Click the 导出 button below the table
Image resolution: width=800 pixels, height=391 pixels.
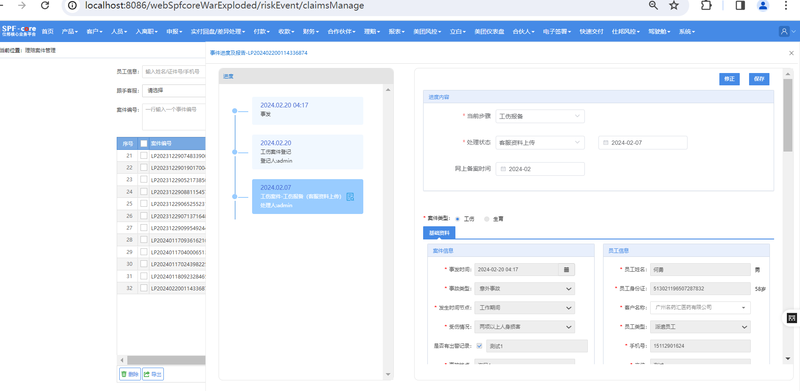click(x=153, y=374)
